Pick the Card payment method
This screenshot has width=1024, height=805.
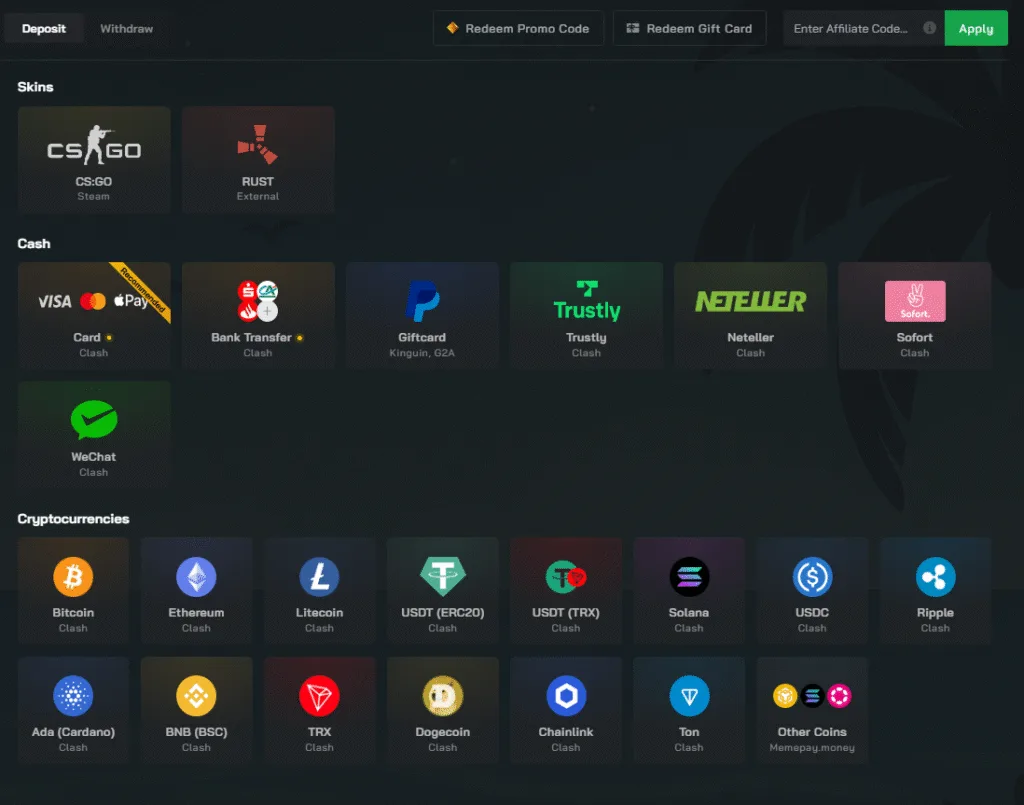pos(94,316)
